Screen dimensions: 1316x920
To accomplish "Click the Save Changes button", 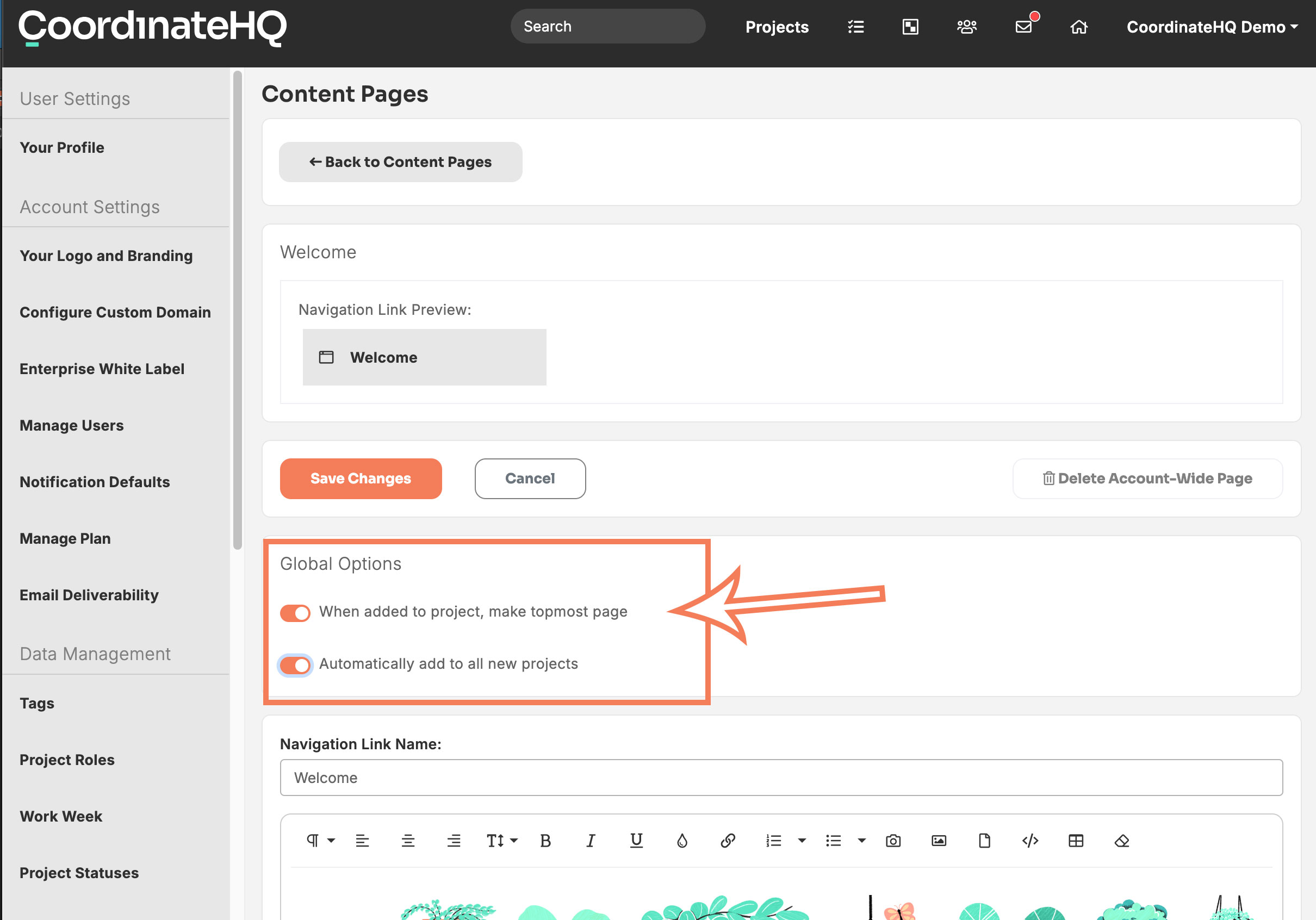I will 361,478.
